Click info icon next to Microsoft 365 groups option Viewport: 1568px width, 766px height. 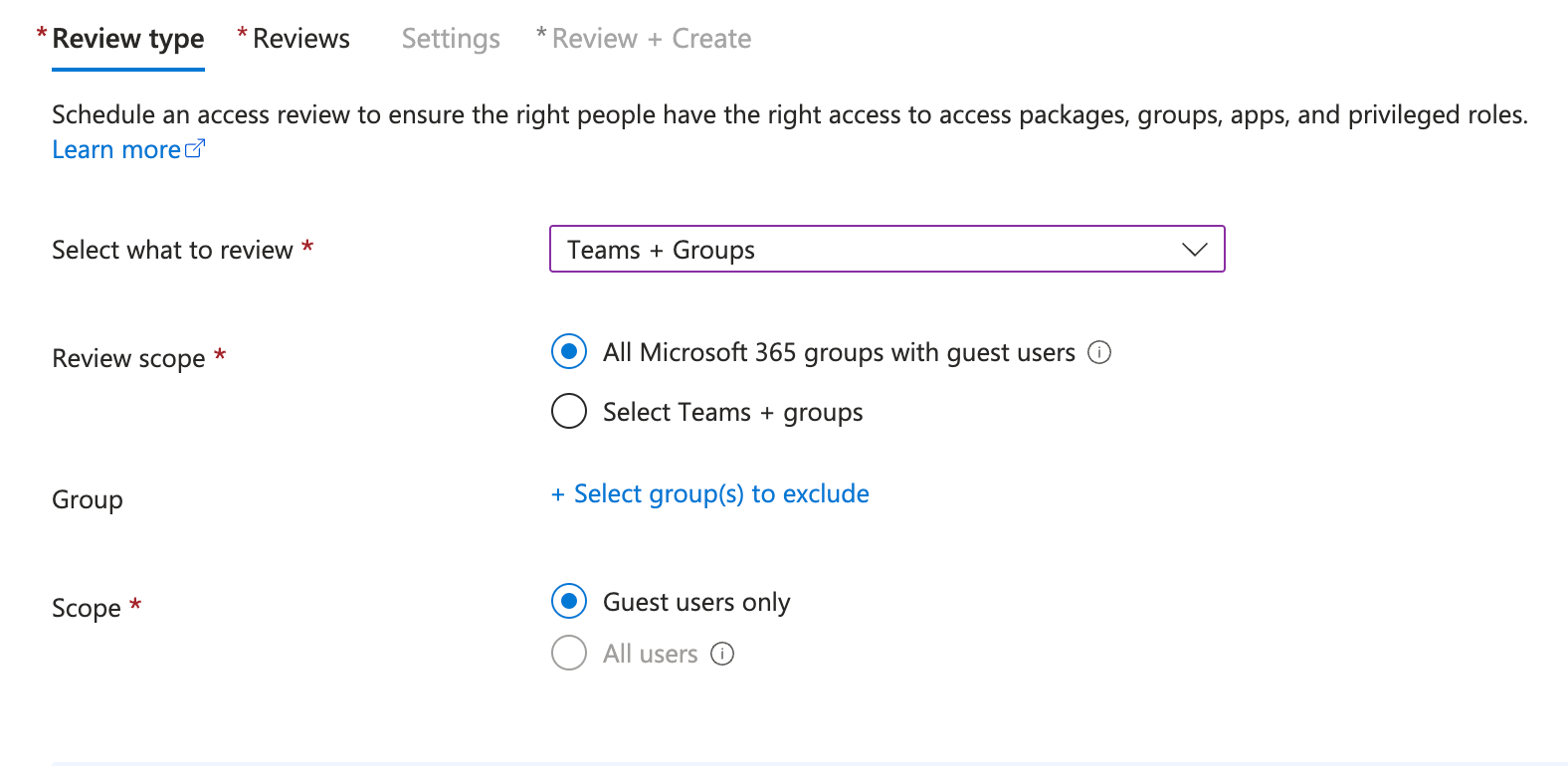pyautogui.click(x=1099, y=352)
